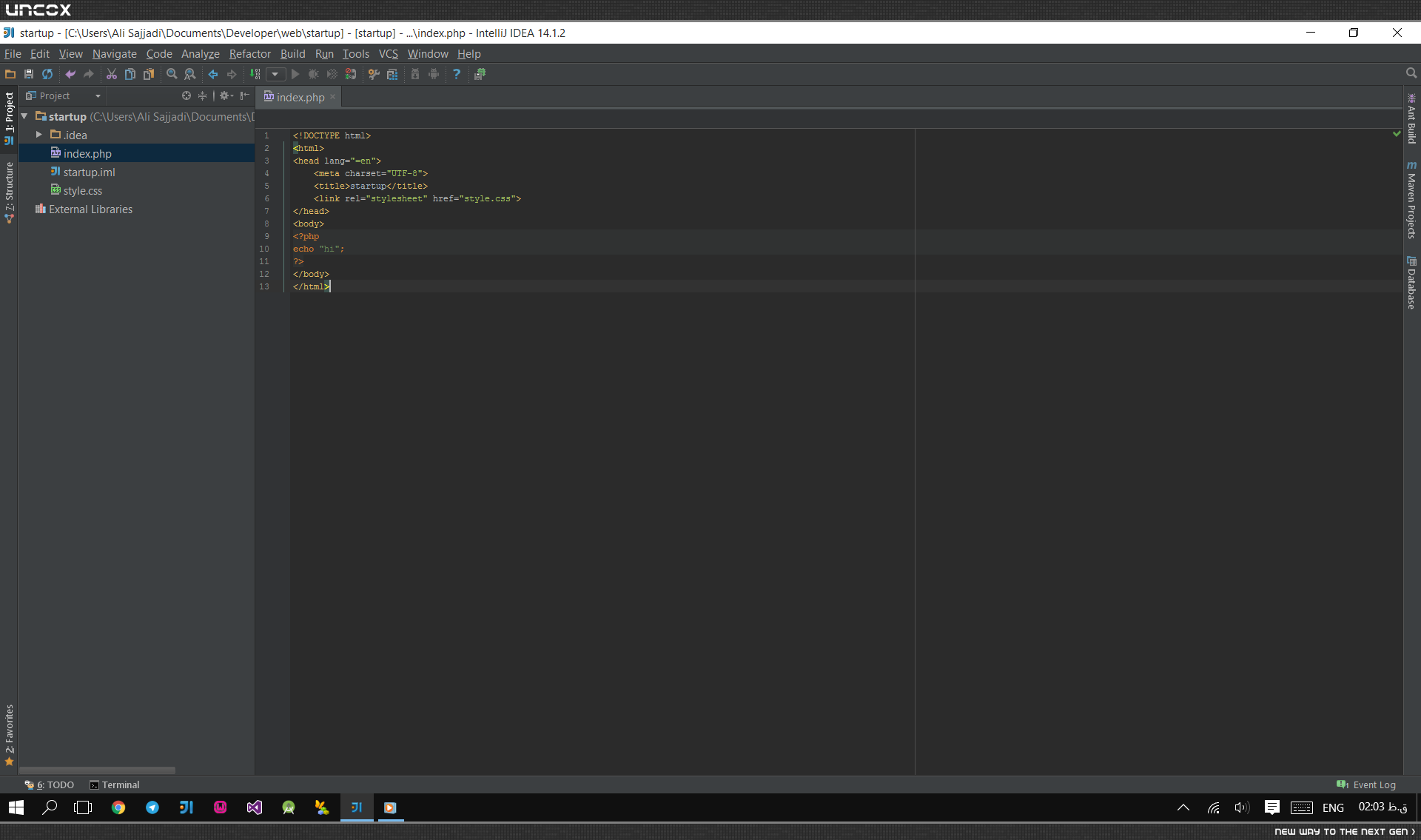Open Visual Studio from the taskbar
Image resolution: width=1421 pixels, height=840 pixels.
[255, 807]
